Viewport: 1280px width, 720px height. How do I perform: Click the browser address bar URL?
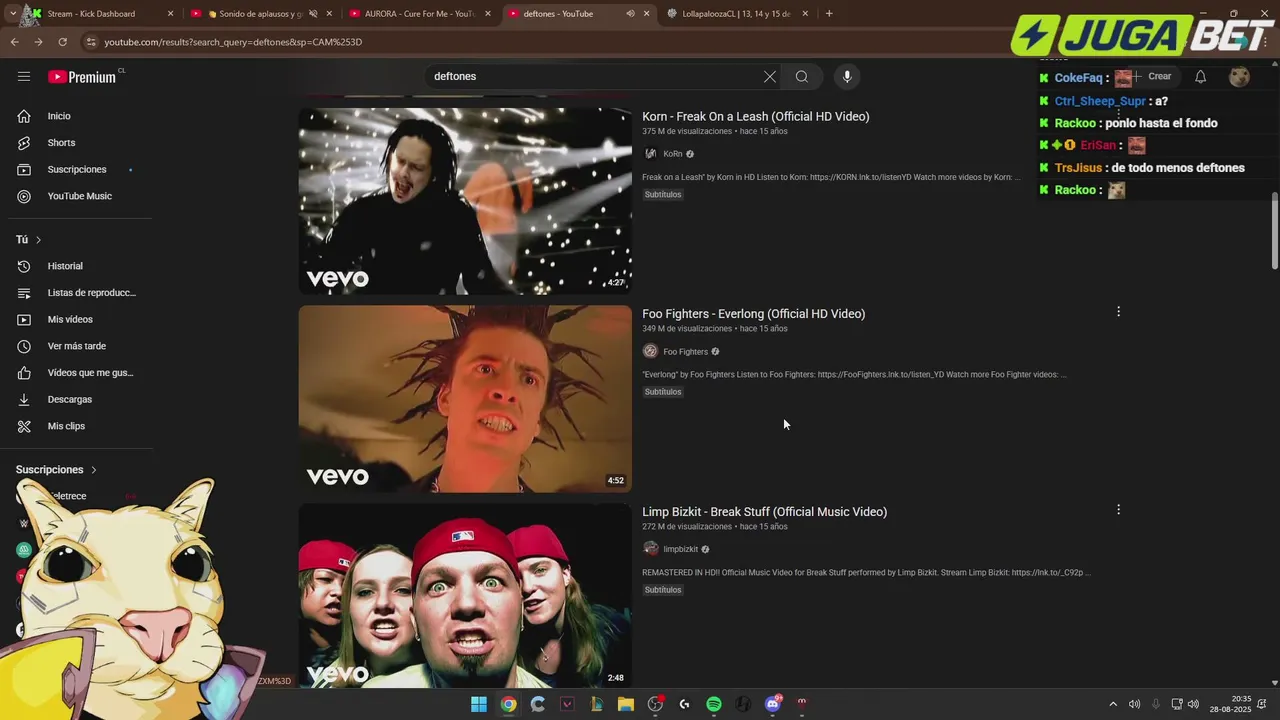pos(233,42)
